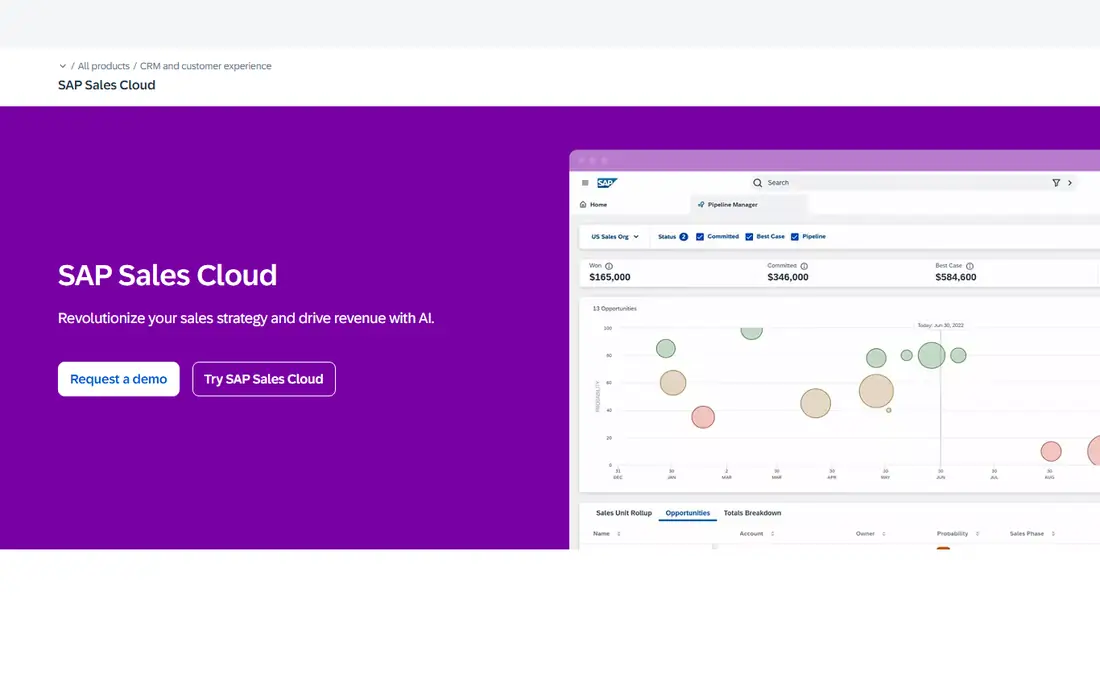Sort by the Owner column arrows
This screenshot has height=688, width=1100.
pyautogui.click(x=883, y=534)
